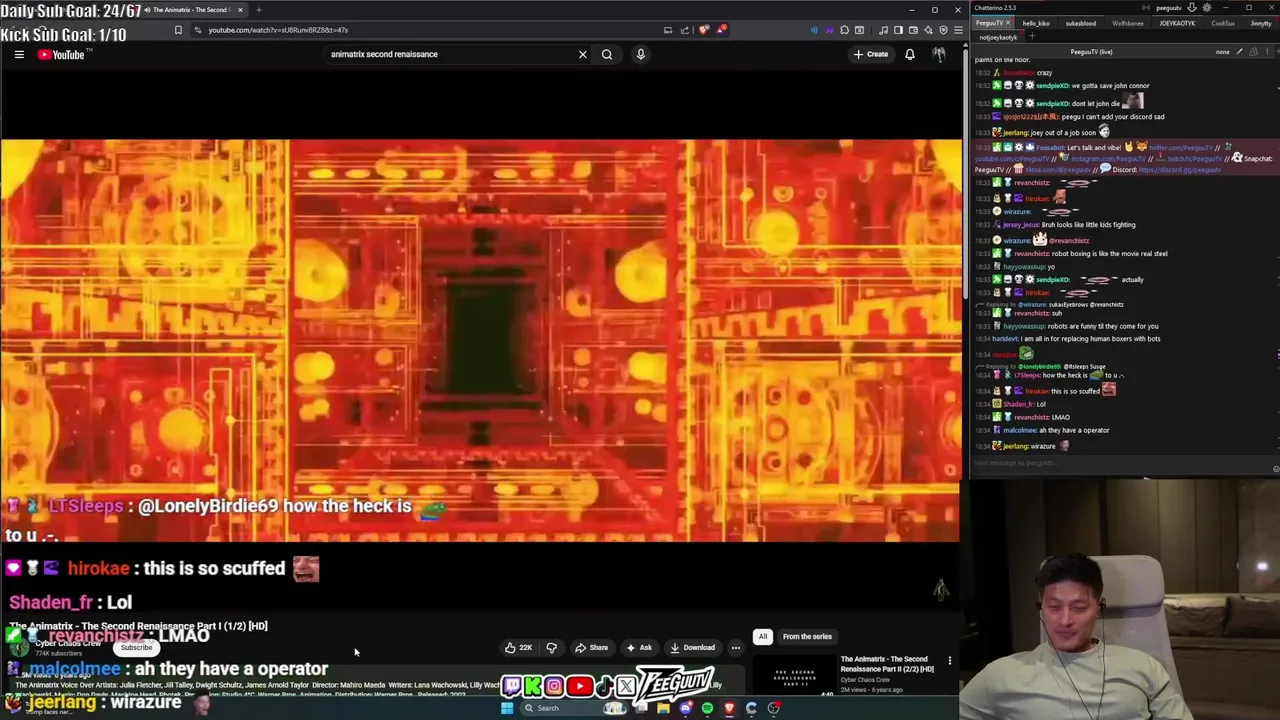This screenshot has height=720, width=1280.
Task: Open more actions three-dot menu under video
Action: 736,648
